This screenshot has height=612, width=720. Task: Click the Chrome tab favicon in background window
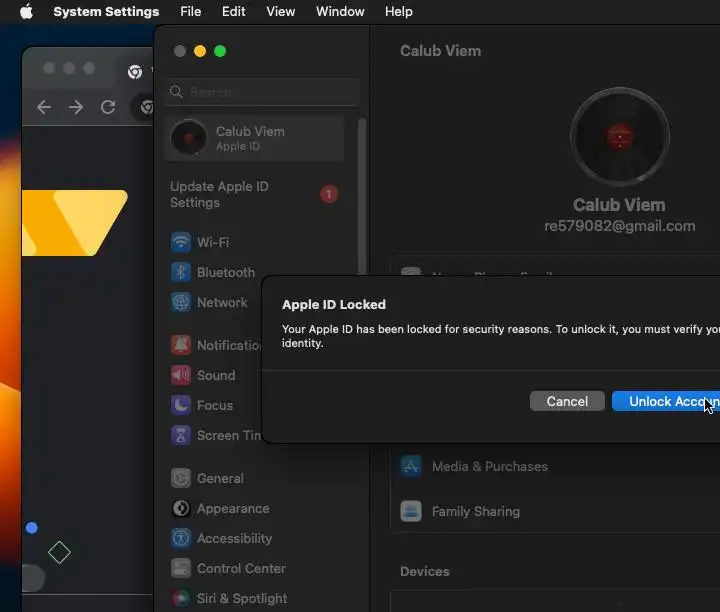135,72
